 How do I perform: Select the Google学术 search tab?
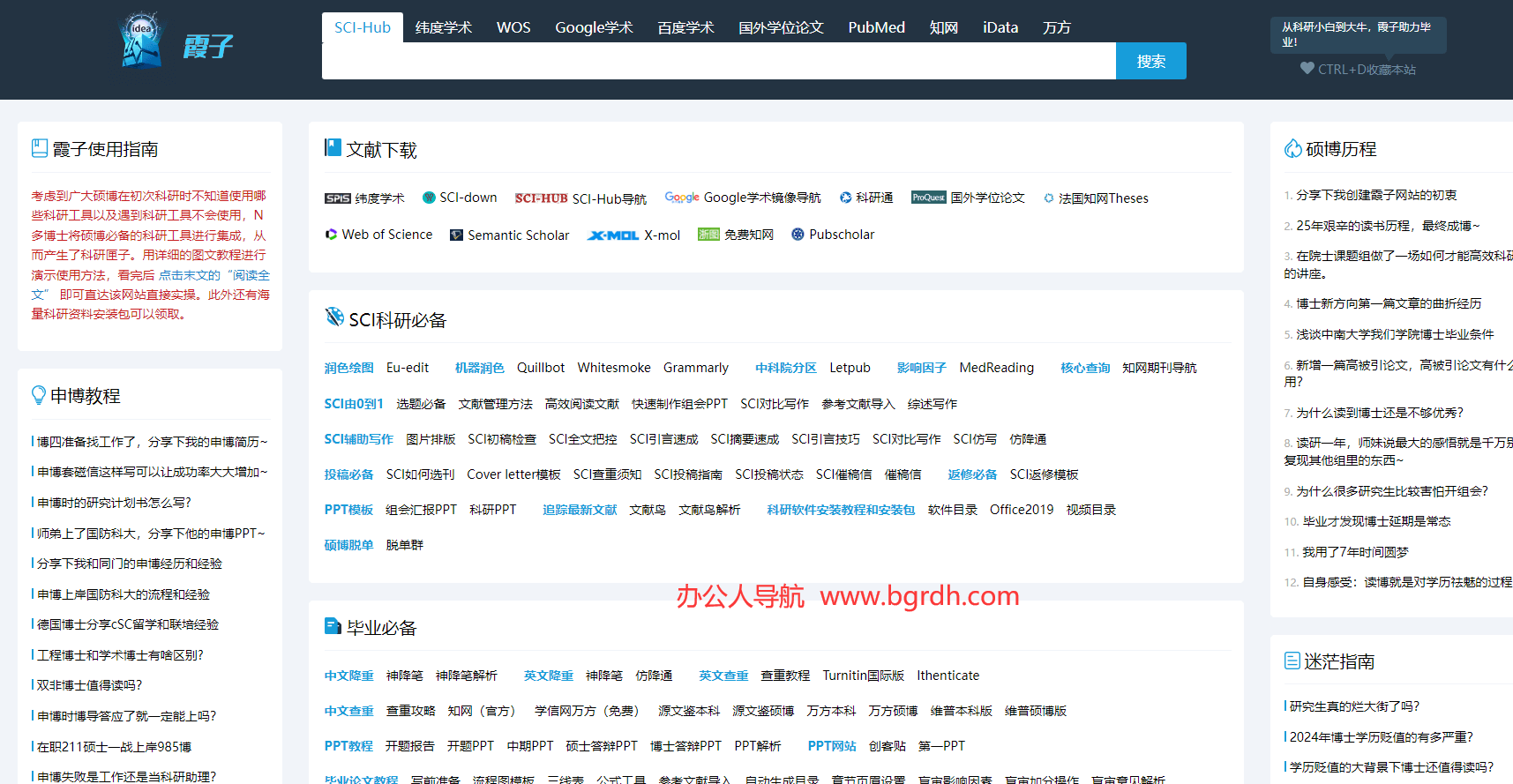point(594,27)
